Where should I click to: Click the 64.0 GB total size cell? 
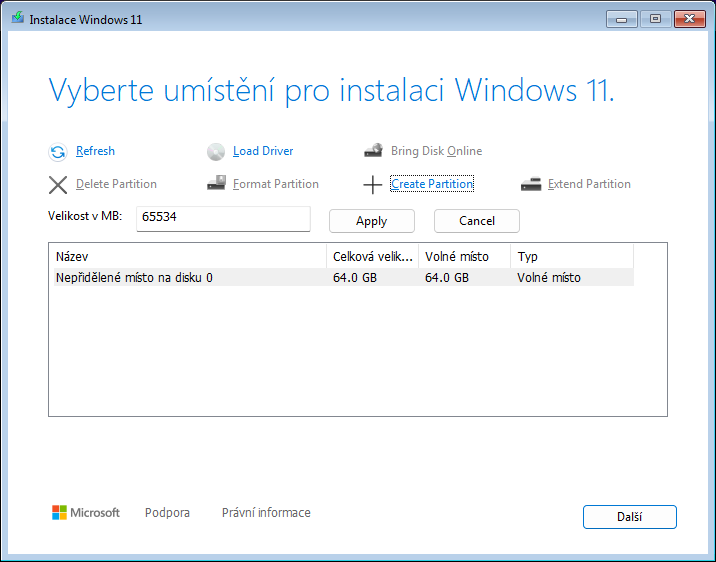click(x=355, y=278)
